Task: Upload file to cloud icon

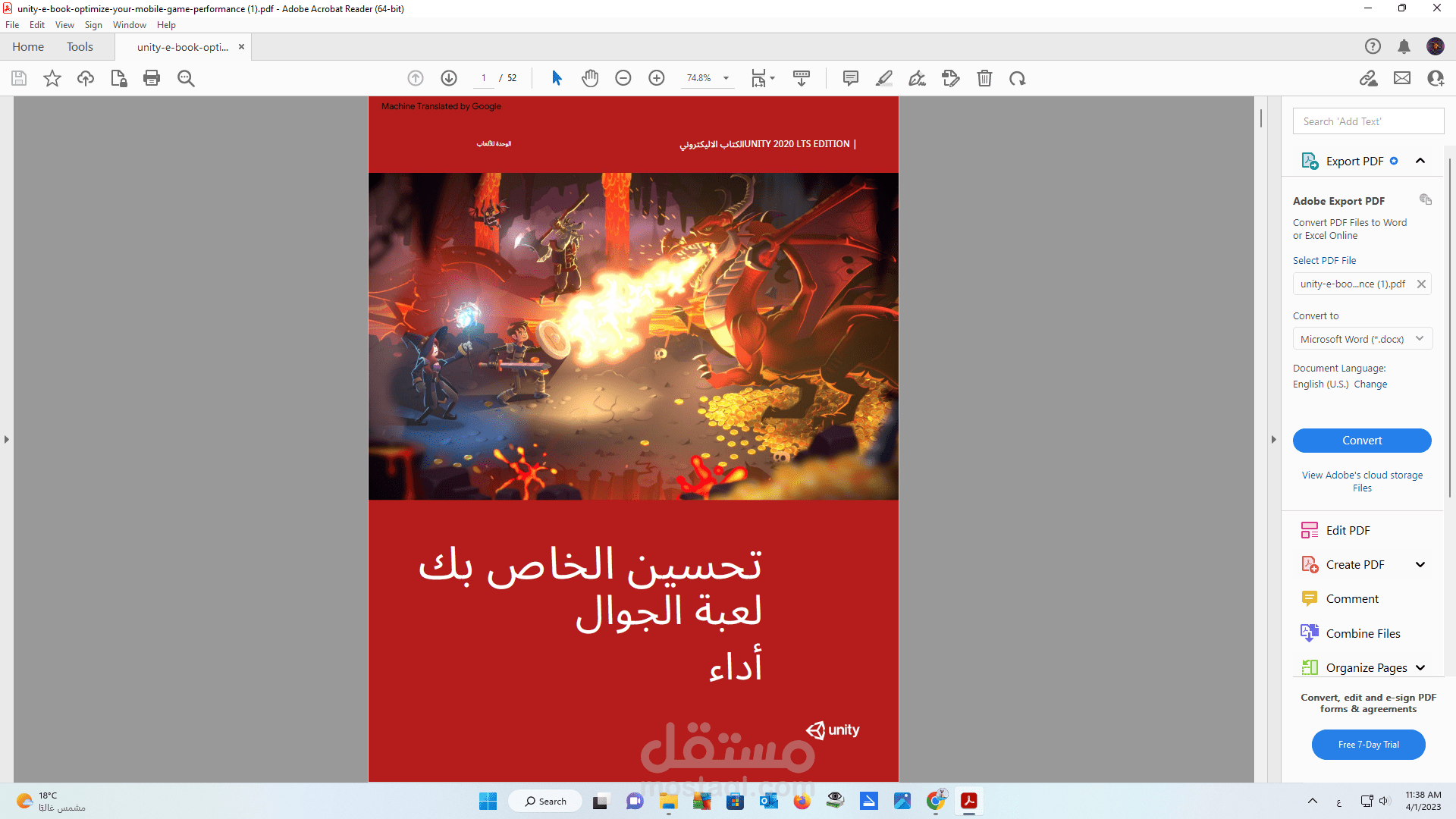Action: (x=86, y=78)
